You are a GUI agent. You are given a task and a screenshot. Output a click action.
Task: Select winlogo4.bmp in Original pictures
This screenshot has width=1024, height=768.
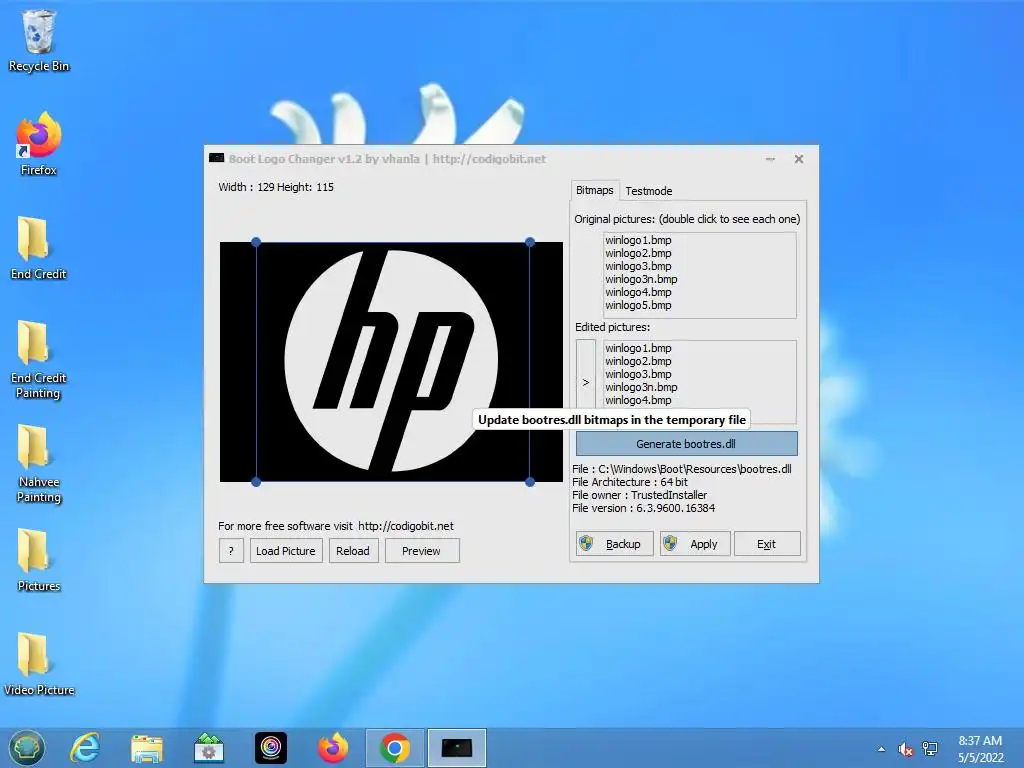point(638,292)
